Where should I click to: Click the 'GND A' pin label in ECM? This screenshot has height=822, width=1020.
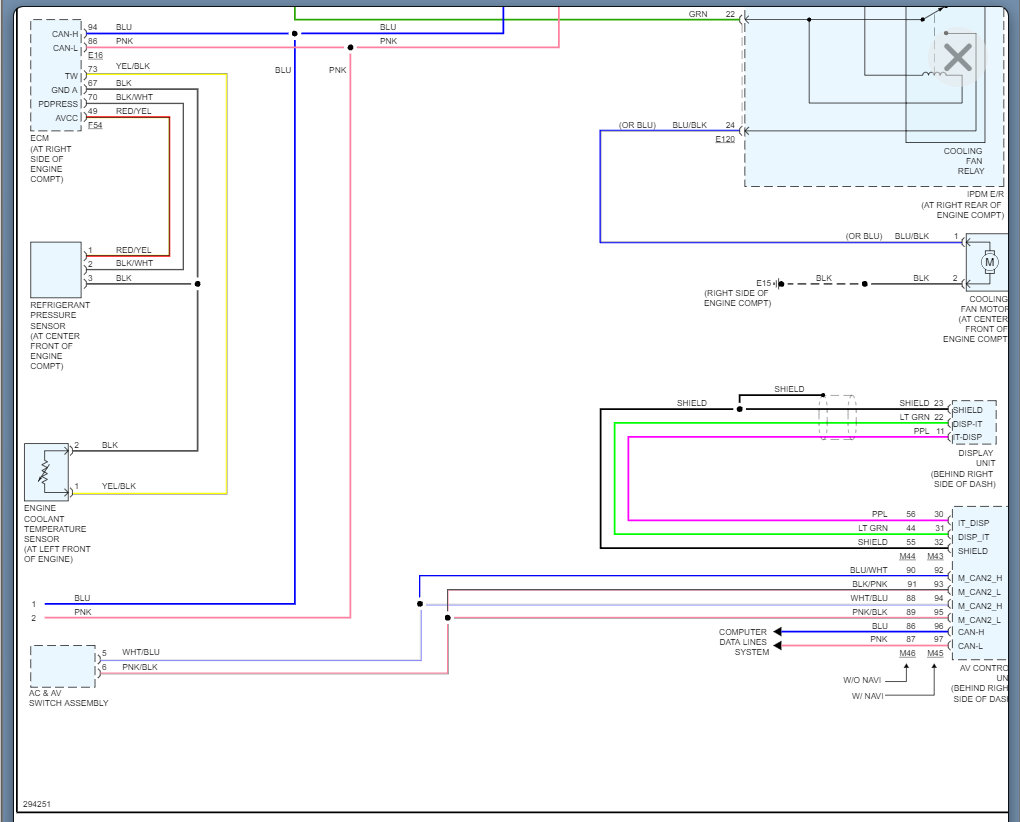pos(64,90)
